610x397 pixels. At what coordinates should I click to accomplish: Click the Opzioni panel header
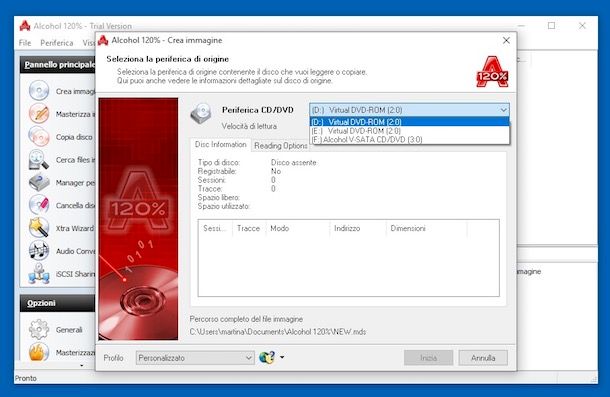point(58,303)
